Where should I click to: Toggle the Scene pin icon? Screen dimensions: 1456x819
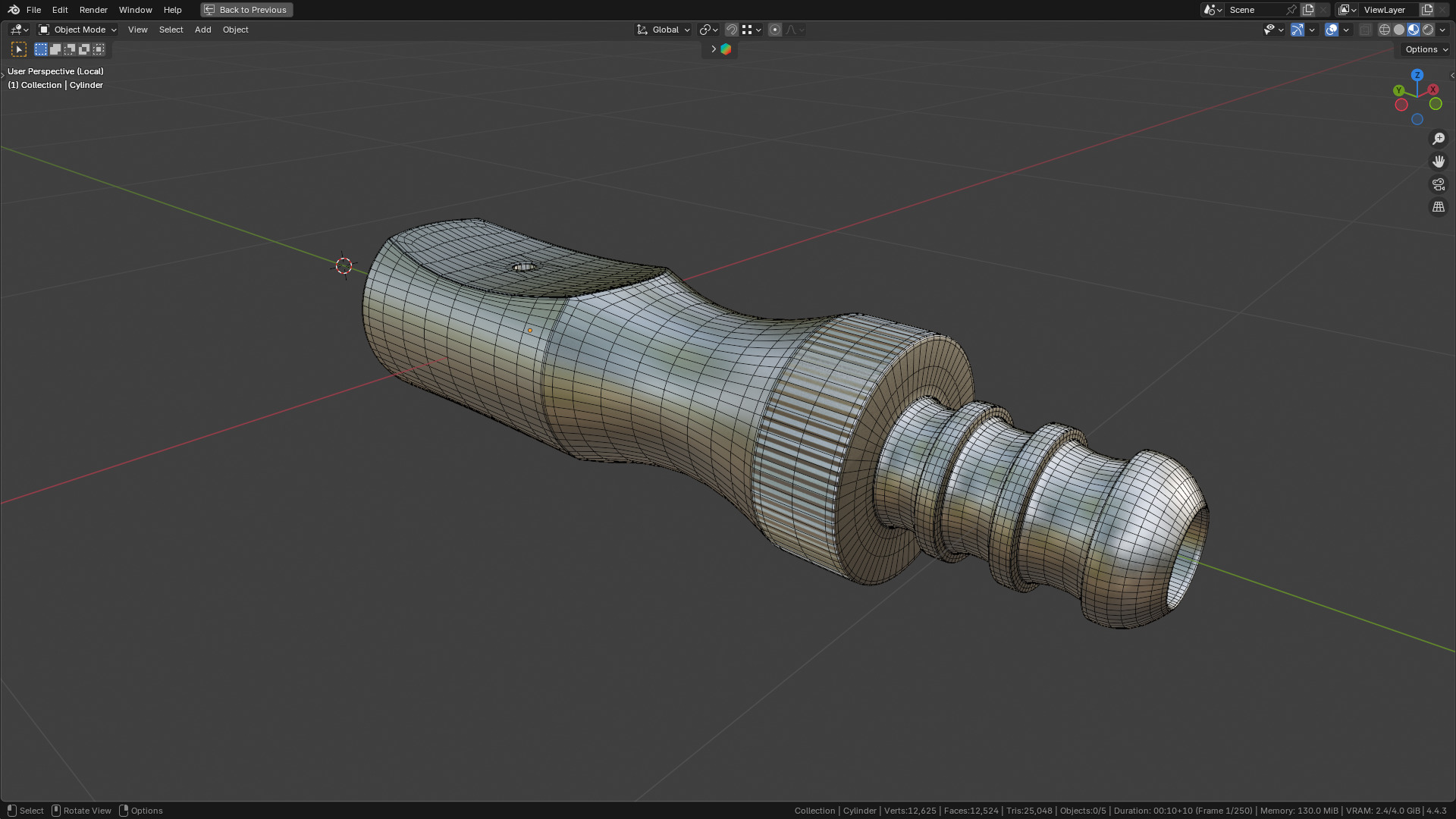click(1291, 10)
